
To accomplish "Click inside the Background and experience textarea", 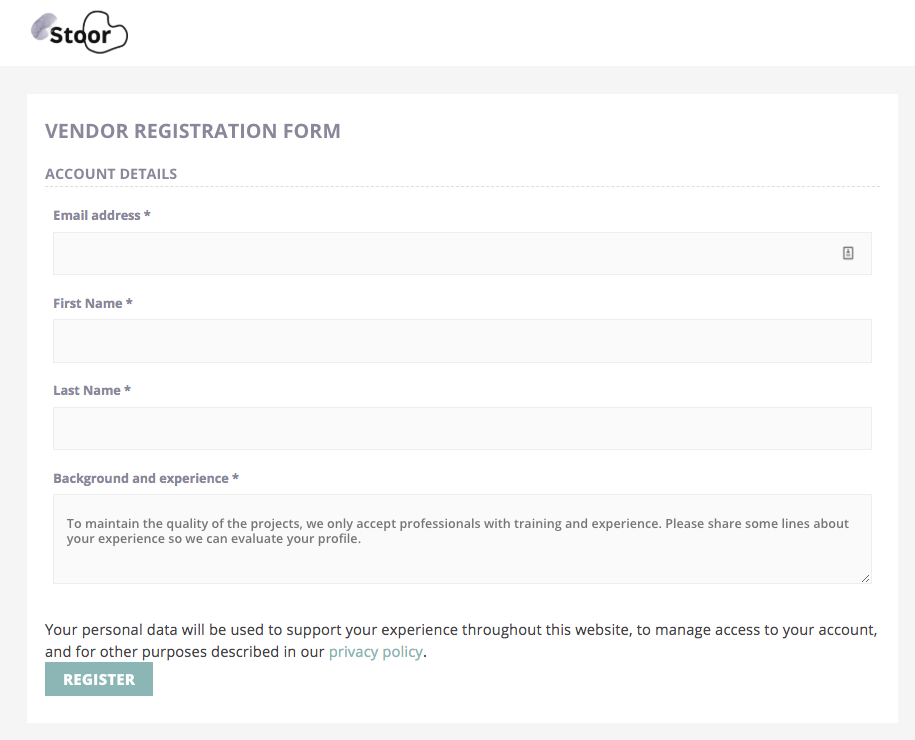I will click(462, 539).
